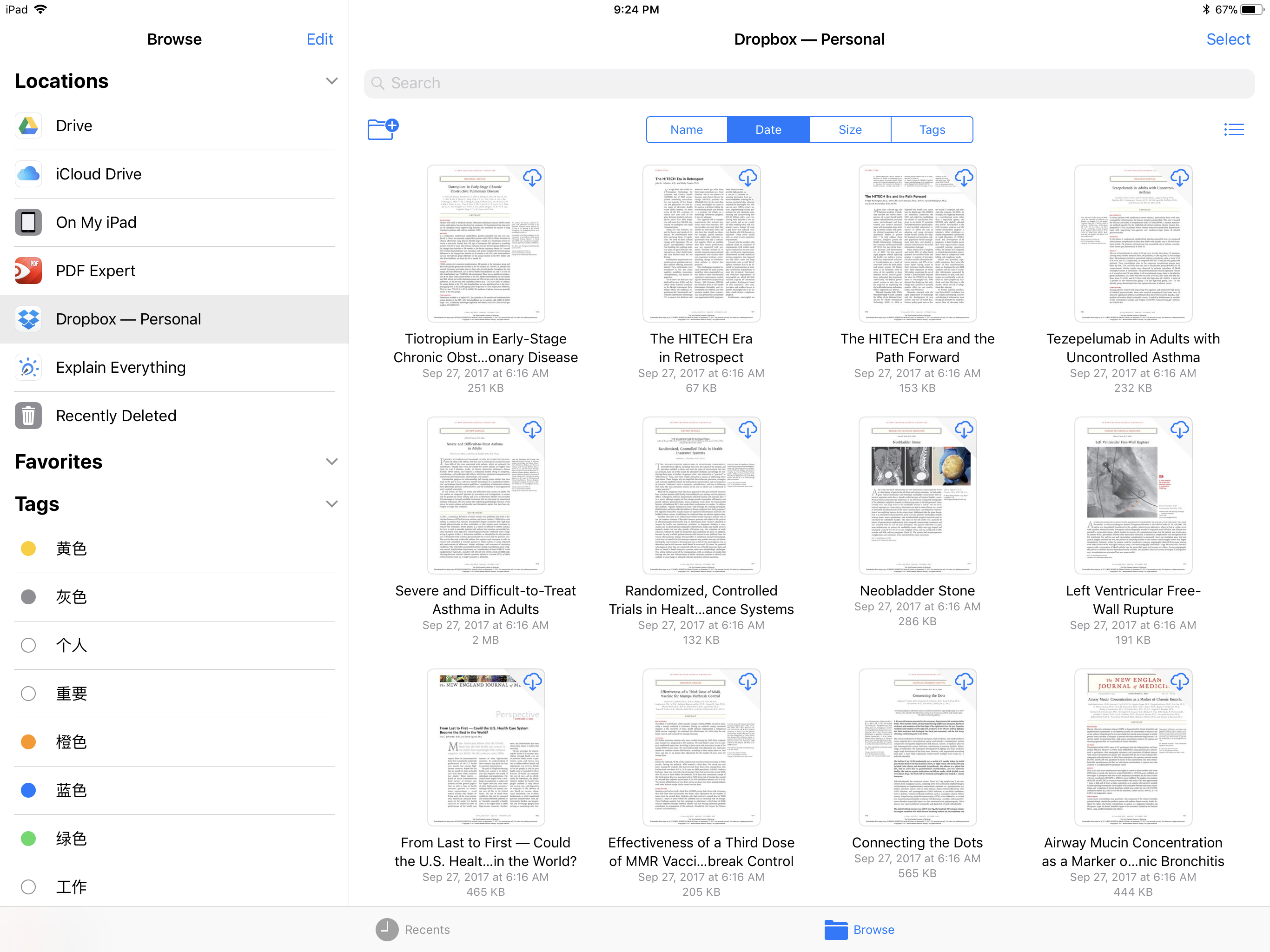Tap the 9:24 PM clock in the status bar
This screenshot has width=1270, height=952.
pyautogui.click(x=635, y=9)
